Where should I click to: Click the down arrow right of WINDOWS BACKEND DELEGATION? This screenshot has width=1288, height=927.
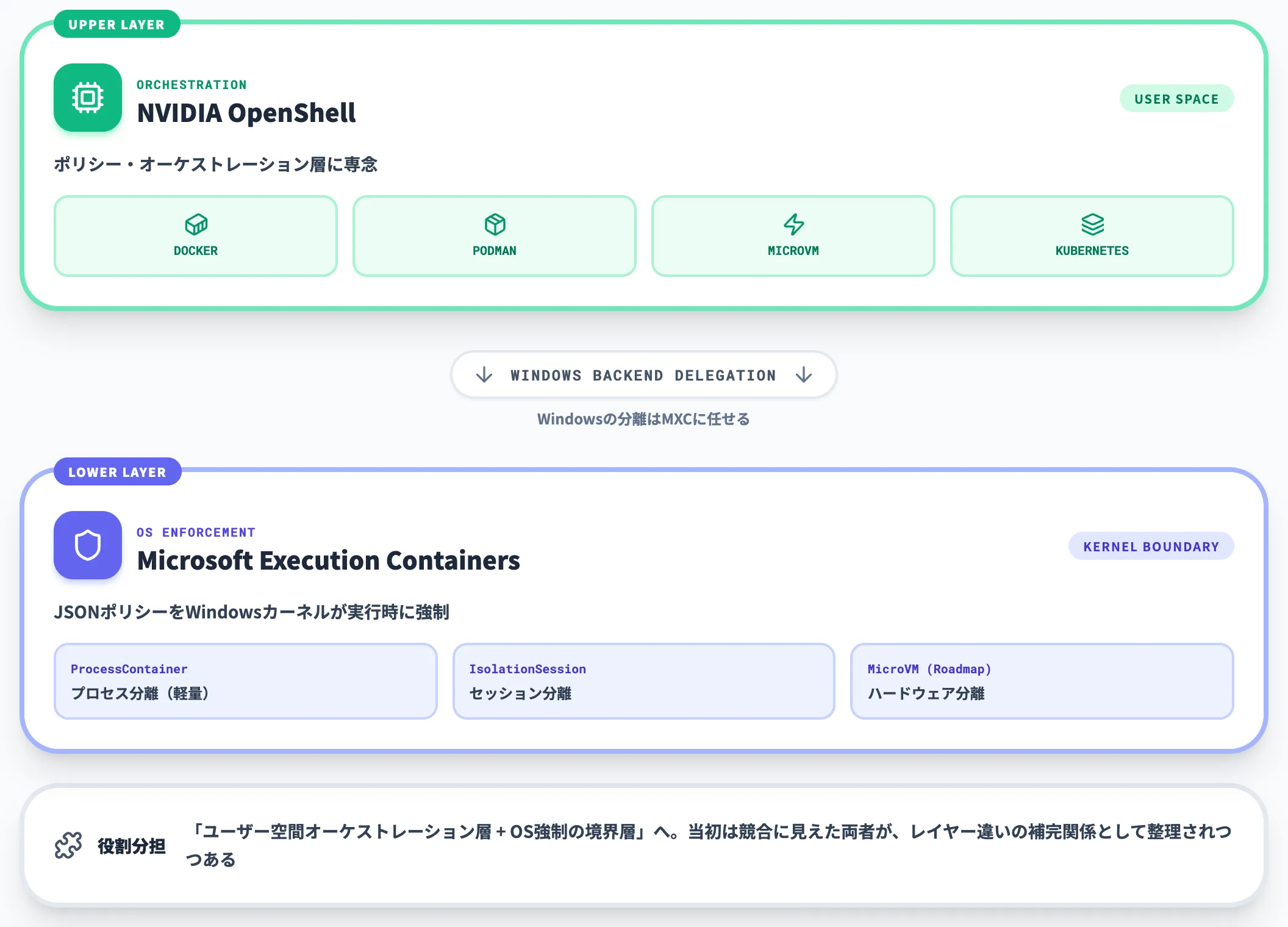coord(804,374)
